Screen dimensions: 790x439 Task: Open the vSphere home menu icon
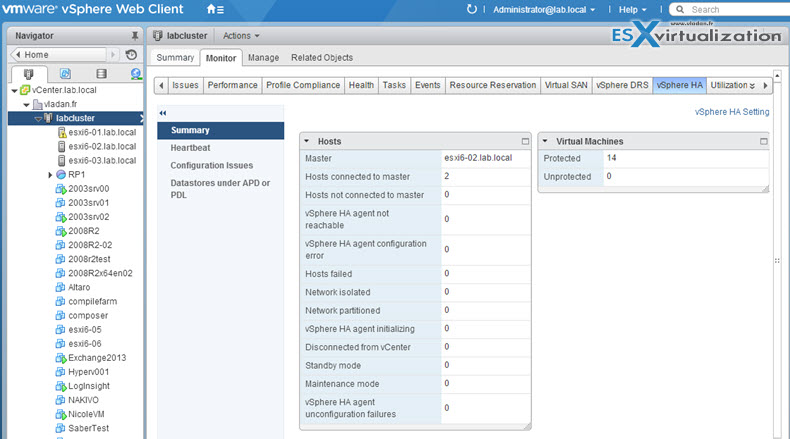click(x=215, y=9)
